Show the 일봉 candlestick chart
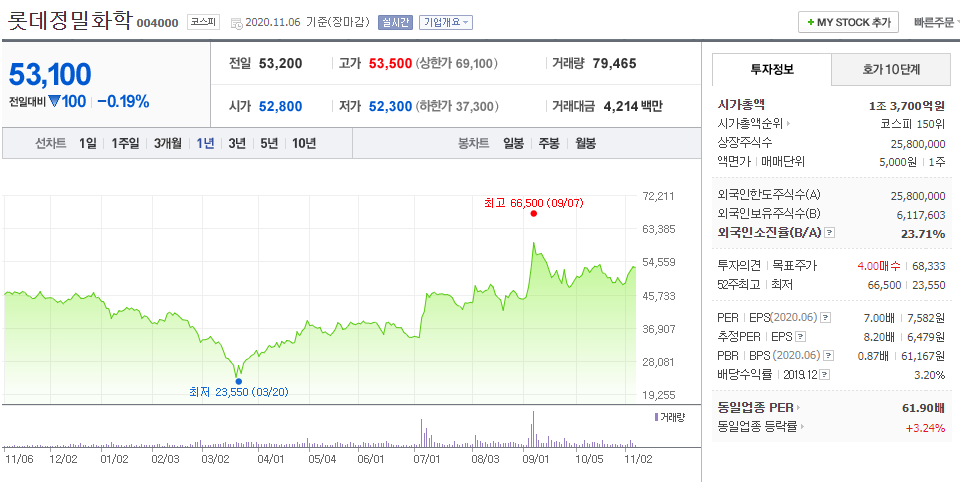 (x=514, y=144)
